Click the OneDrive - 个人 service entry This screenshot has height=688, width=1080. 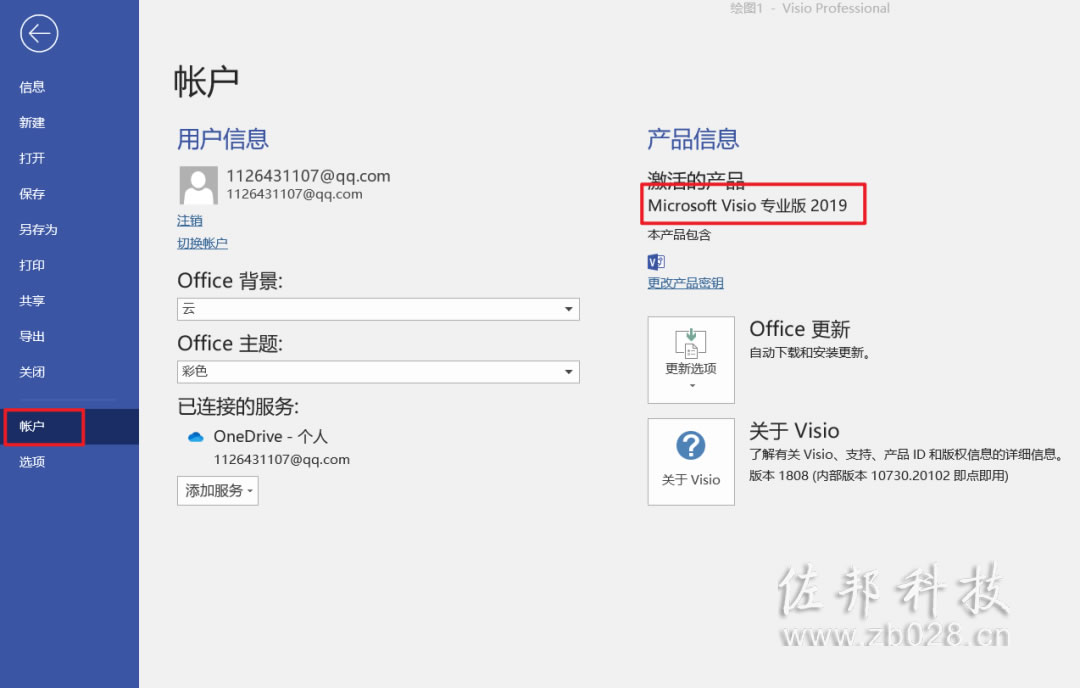pos(270,437)
